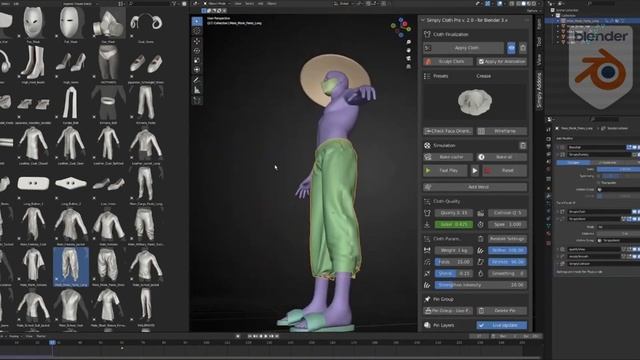Enable the Apply for Animation checkbox
Screen dimensions: 640x360
click(x=481, y=62)
